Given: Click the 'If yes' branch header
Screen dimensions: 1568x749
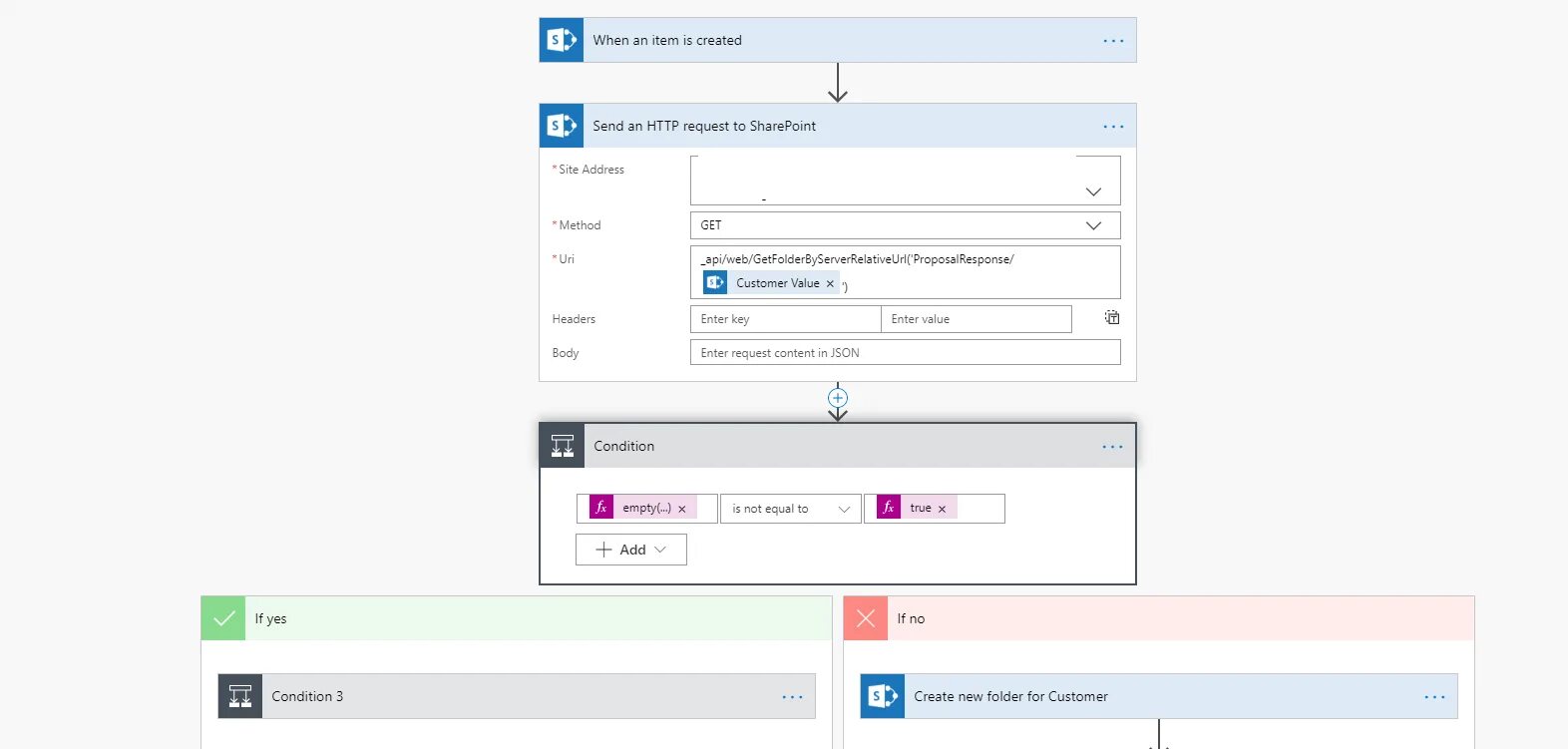Looking at the screenshot, I should click(517, 618).
